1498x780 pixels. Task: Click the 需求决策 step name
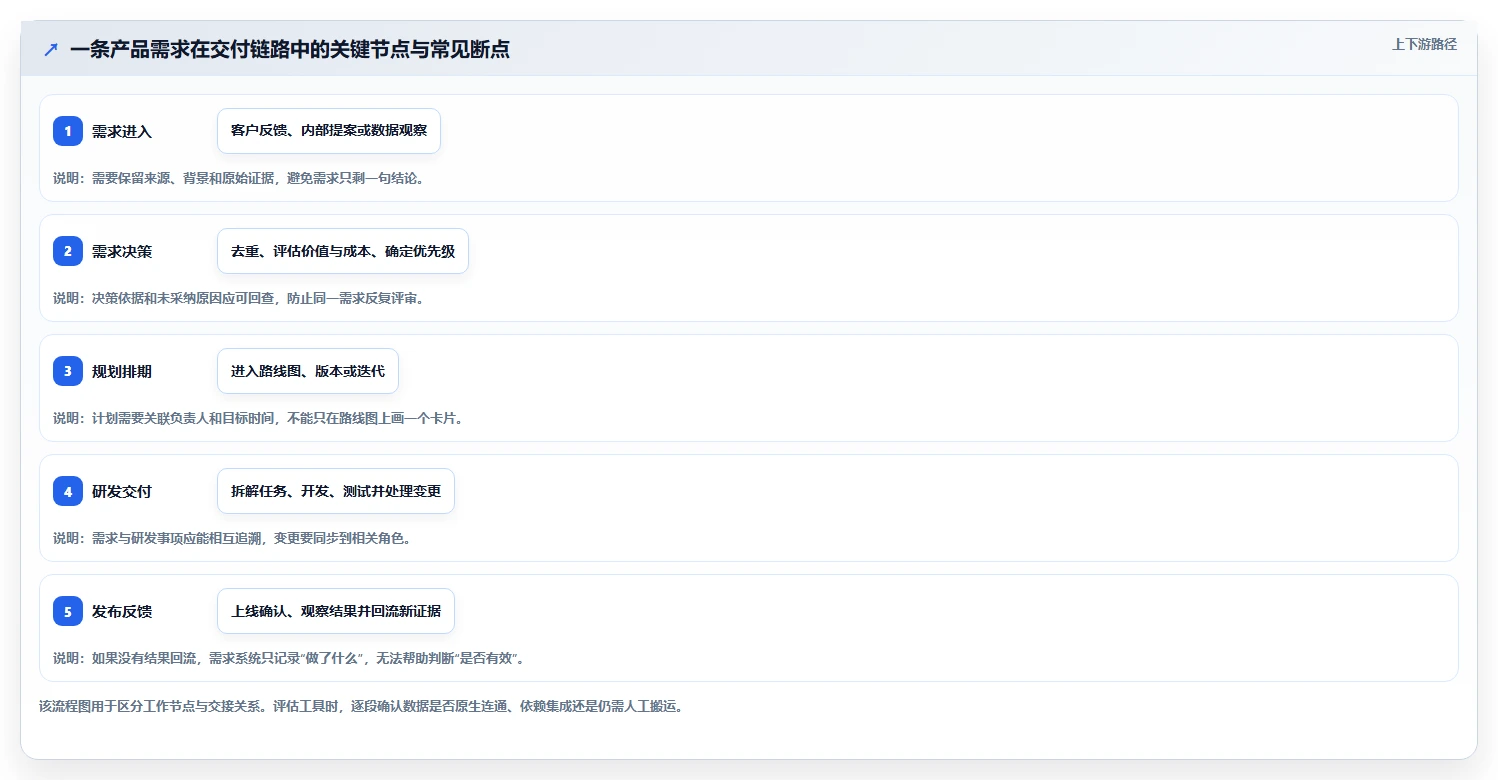pyautogui.click(x=122, y=251)
